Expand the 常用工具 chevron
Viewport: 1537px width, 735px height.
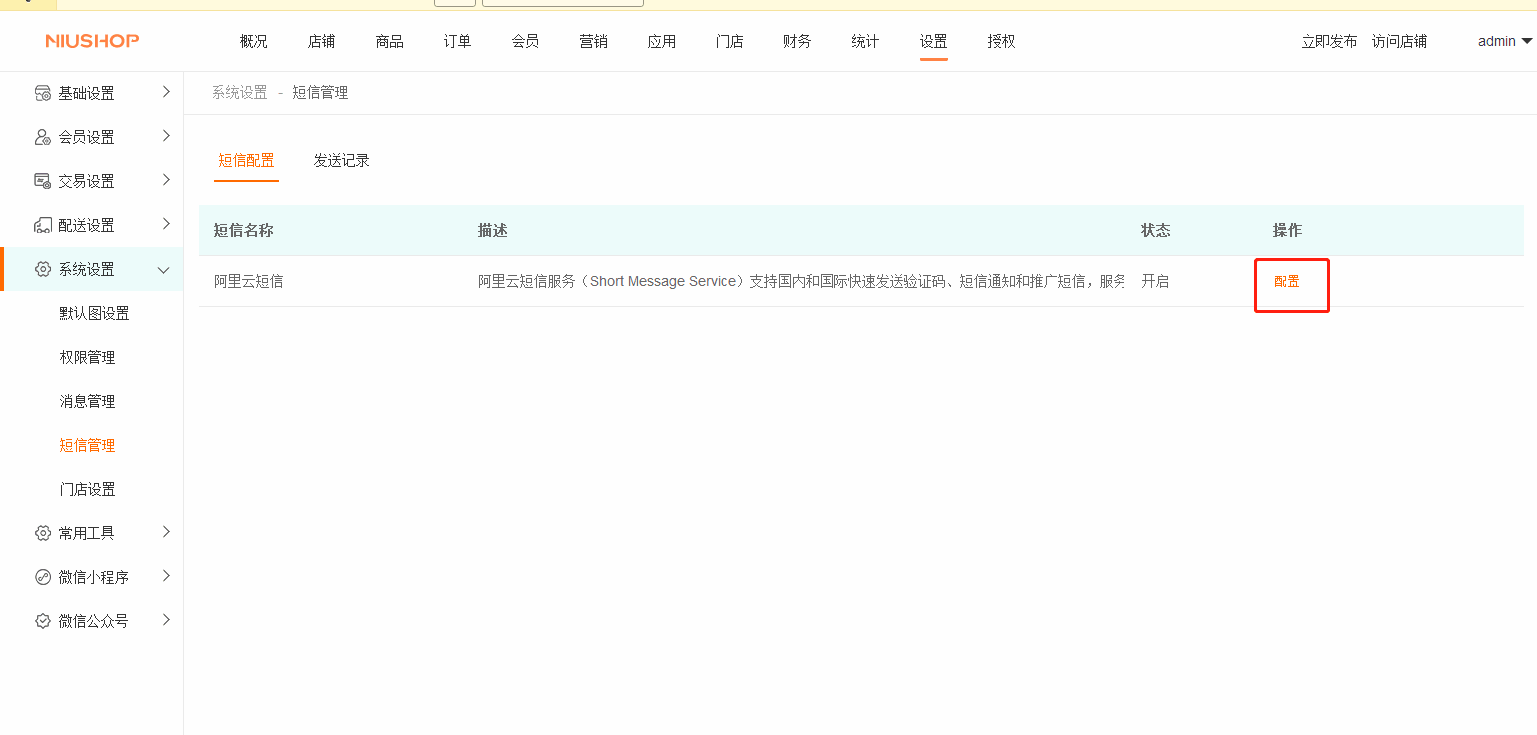[x=166, y=532]
